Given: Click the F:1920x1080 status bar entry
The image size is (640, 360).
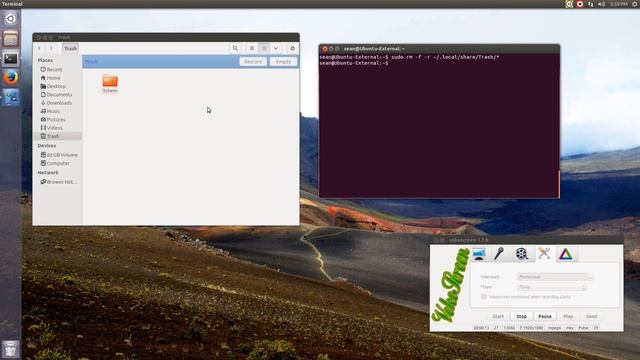Looking at the screenshot, I should pos(531,328).
